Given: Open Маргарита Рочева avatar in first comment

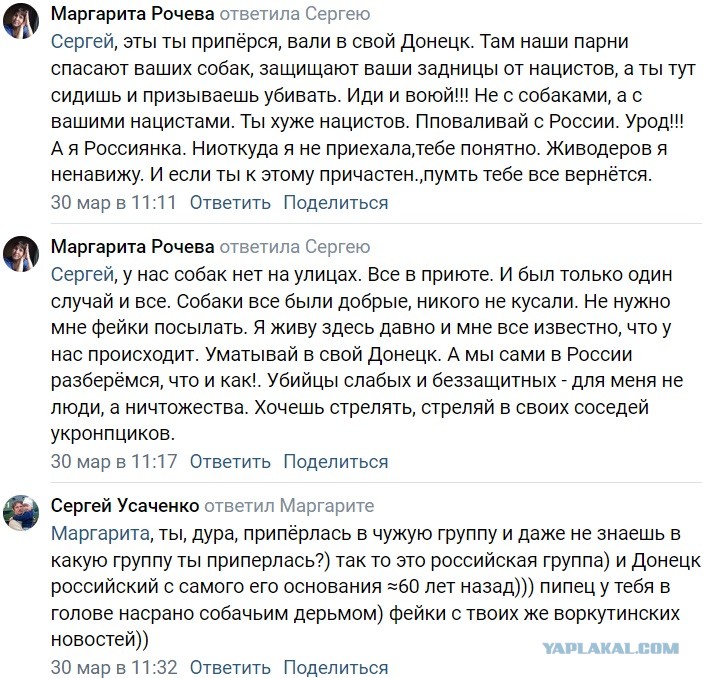Looking at the screenshot, I should tap(21, 21).
